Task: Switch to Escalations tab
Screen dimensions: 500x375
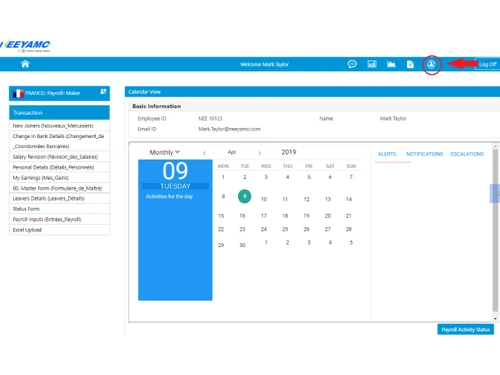Action: pos(467,154)
